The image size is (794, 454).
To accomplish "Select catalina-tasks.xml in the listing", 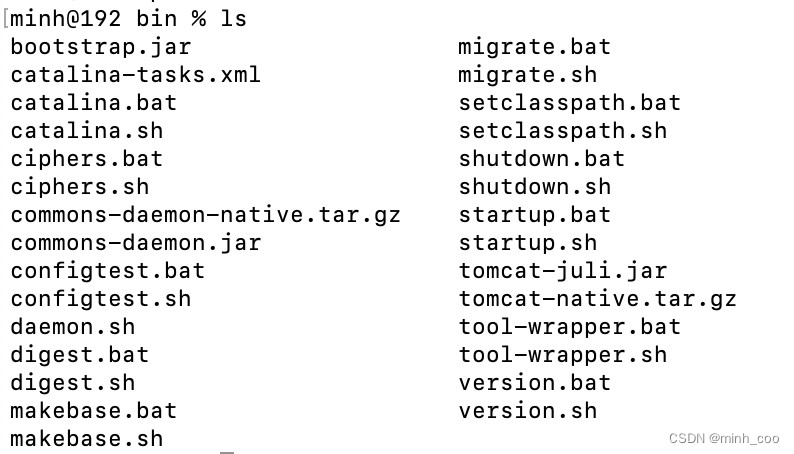I will 135,75.
